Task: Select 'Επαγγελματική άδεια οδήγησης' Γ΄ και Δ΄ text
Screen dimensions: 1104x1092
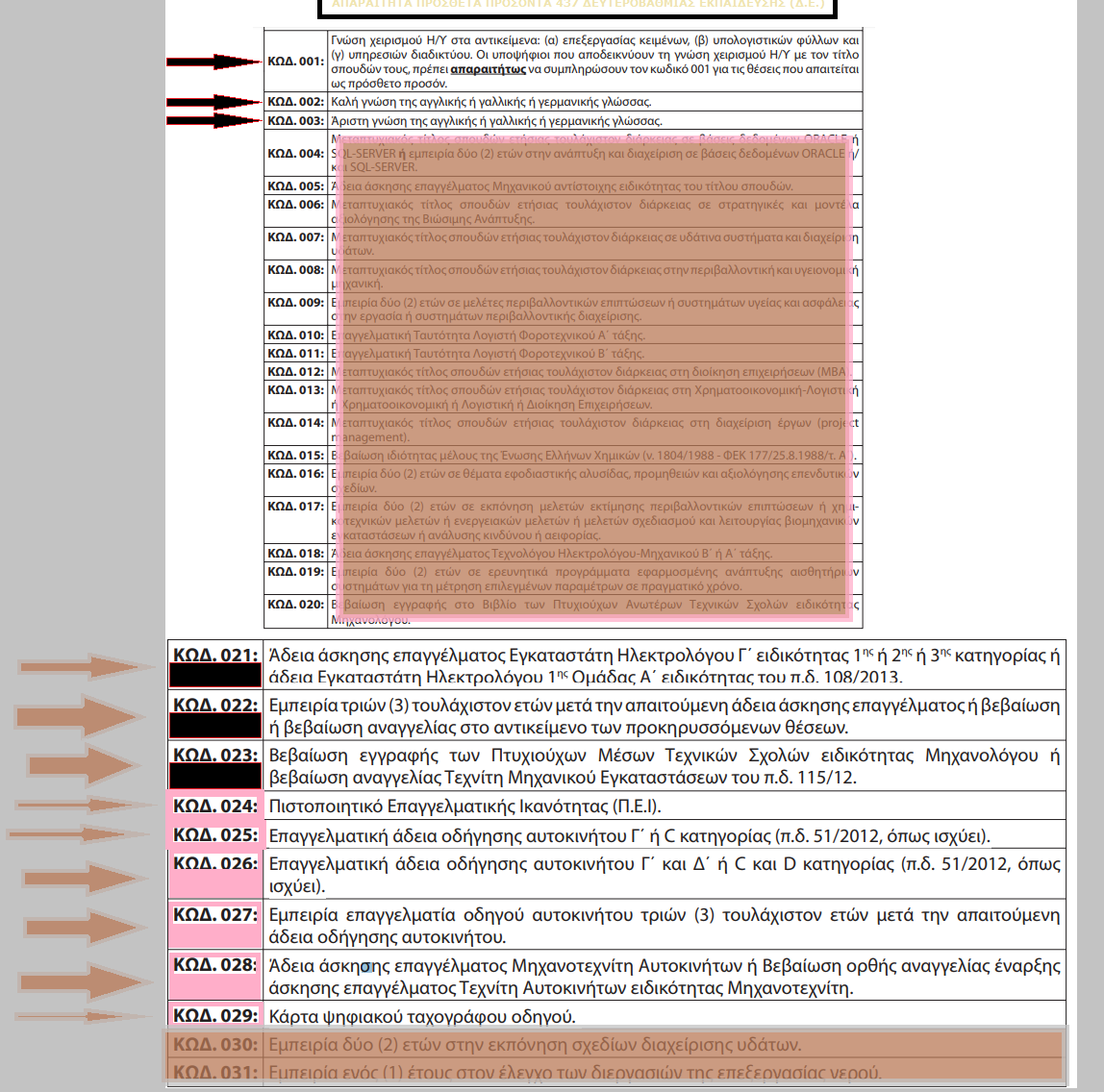Action: (x=664, y=875)
